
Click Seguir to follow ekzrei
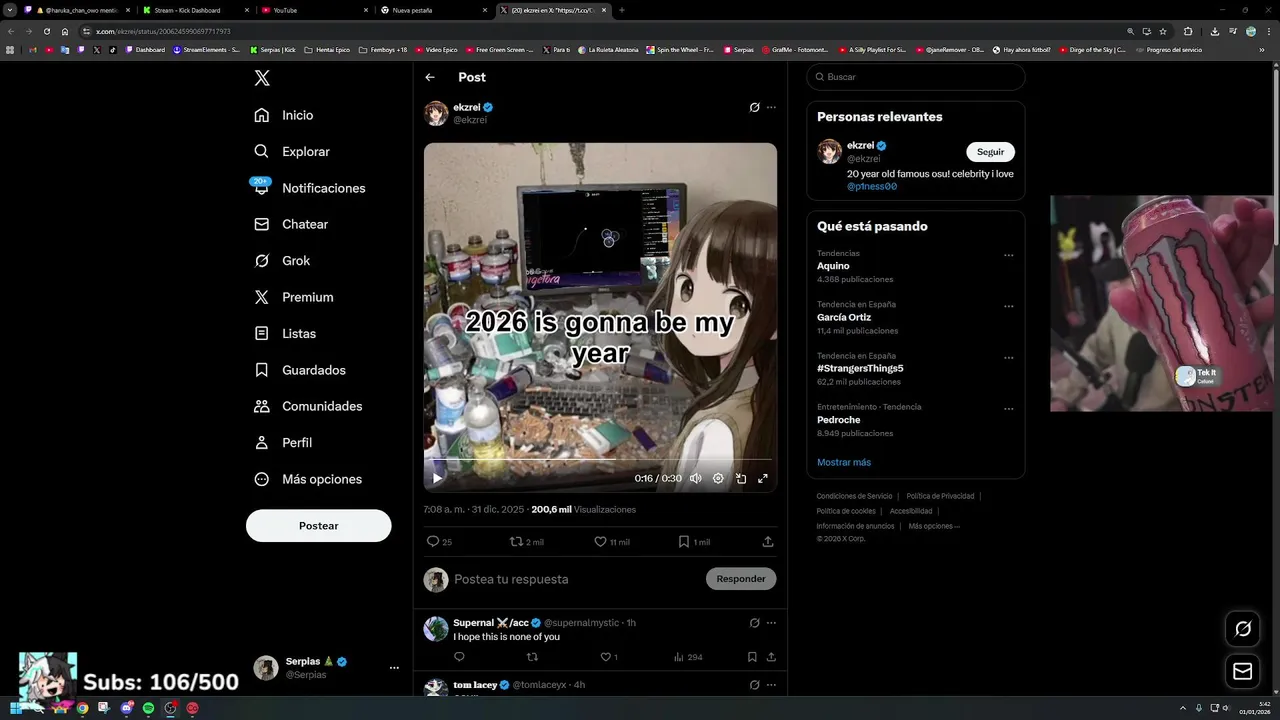(990, 152)
